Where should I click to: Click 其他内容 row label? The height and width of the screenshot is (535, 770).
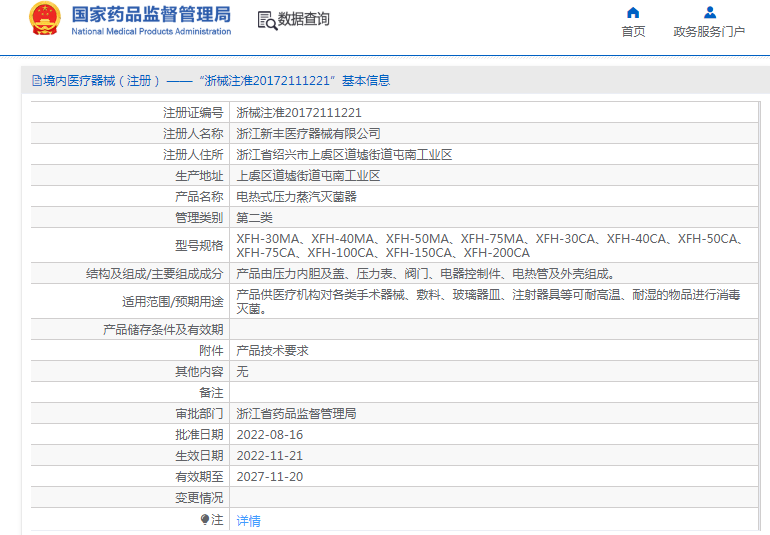click(x=199, y=372)
